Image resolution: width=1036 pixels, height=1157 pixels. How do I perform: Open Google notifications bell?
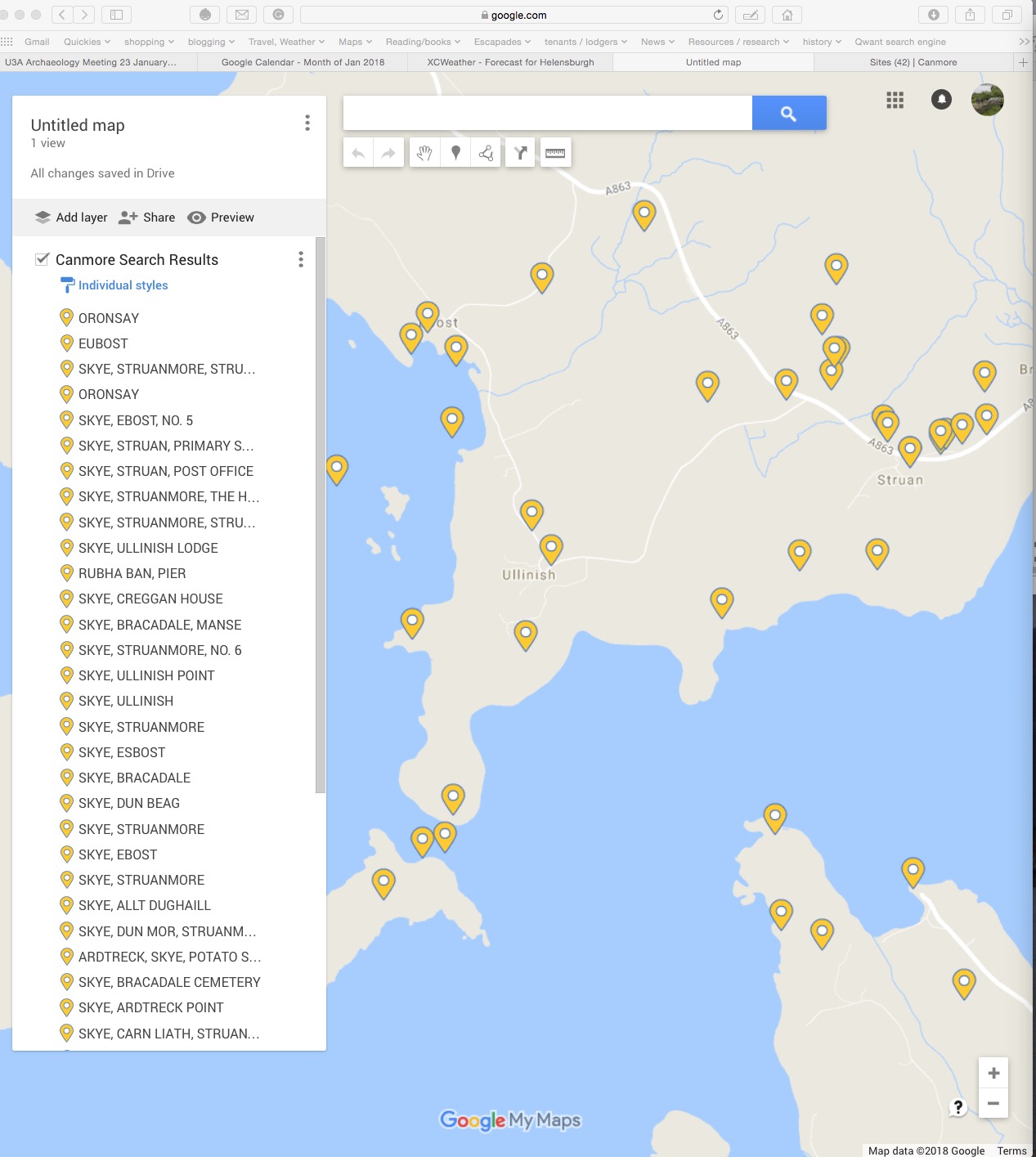[x=941, y=100]
